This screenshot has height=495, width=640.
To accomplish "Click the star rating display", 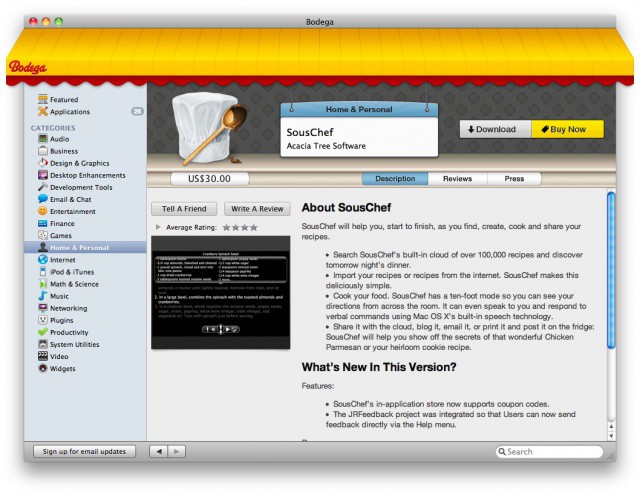I will (240, 227).
